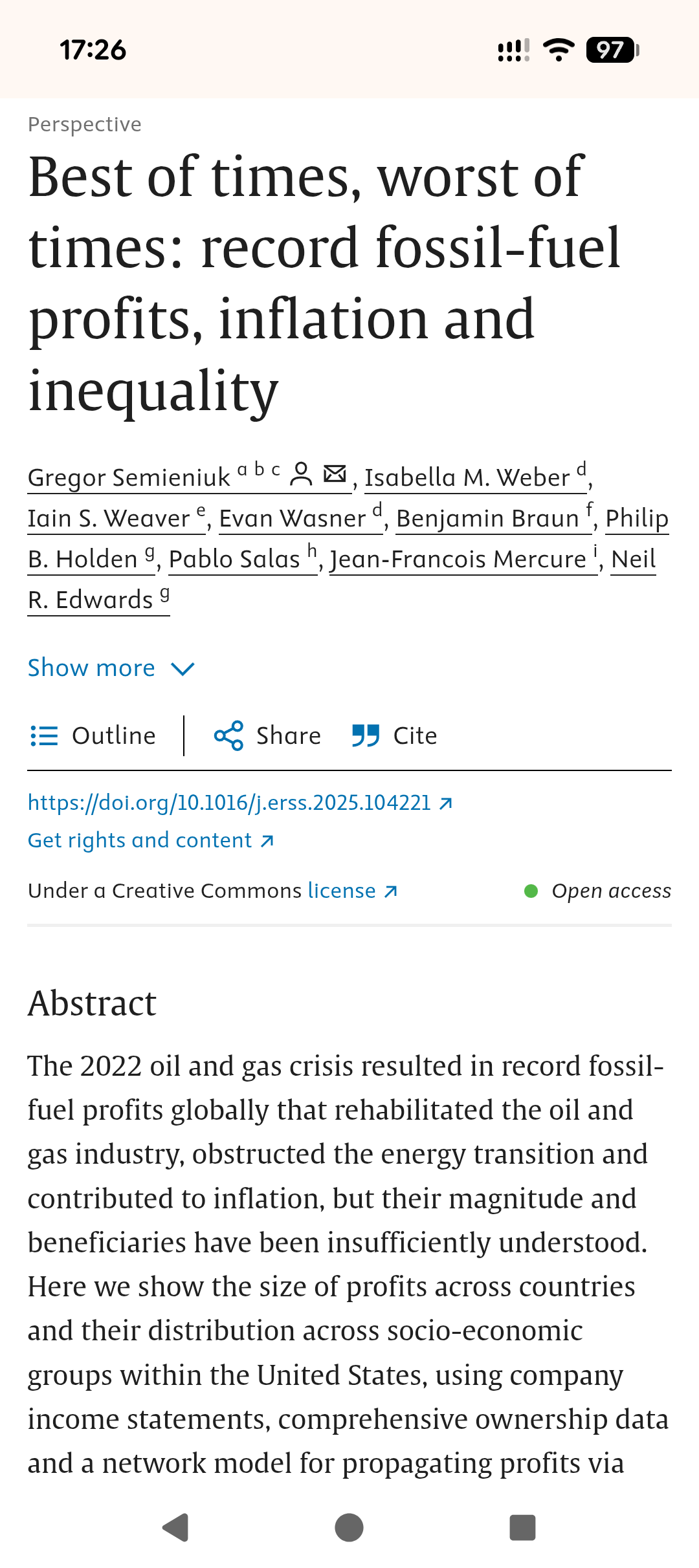The height and width of the screenshot is (1568, 699).
Task: Tap the Android recent apps square button
Action: click(523, 1528)
